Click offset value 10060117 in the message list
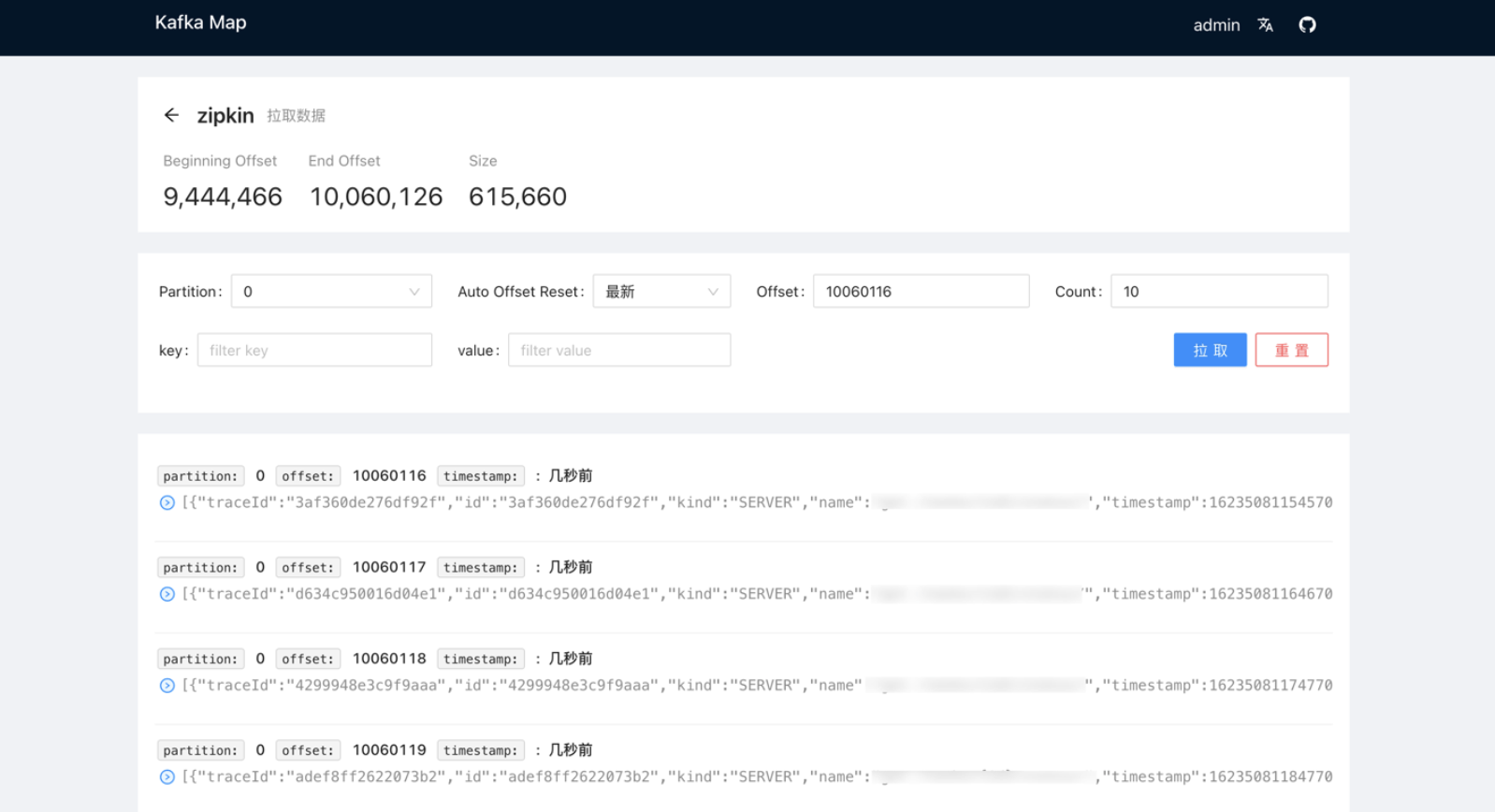Screen dimensions: 1495x812 pos(389,567)
